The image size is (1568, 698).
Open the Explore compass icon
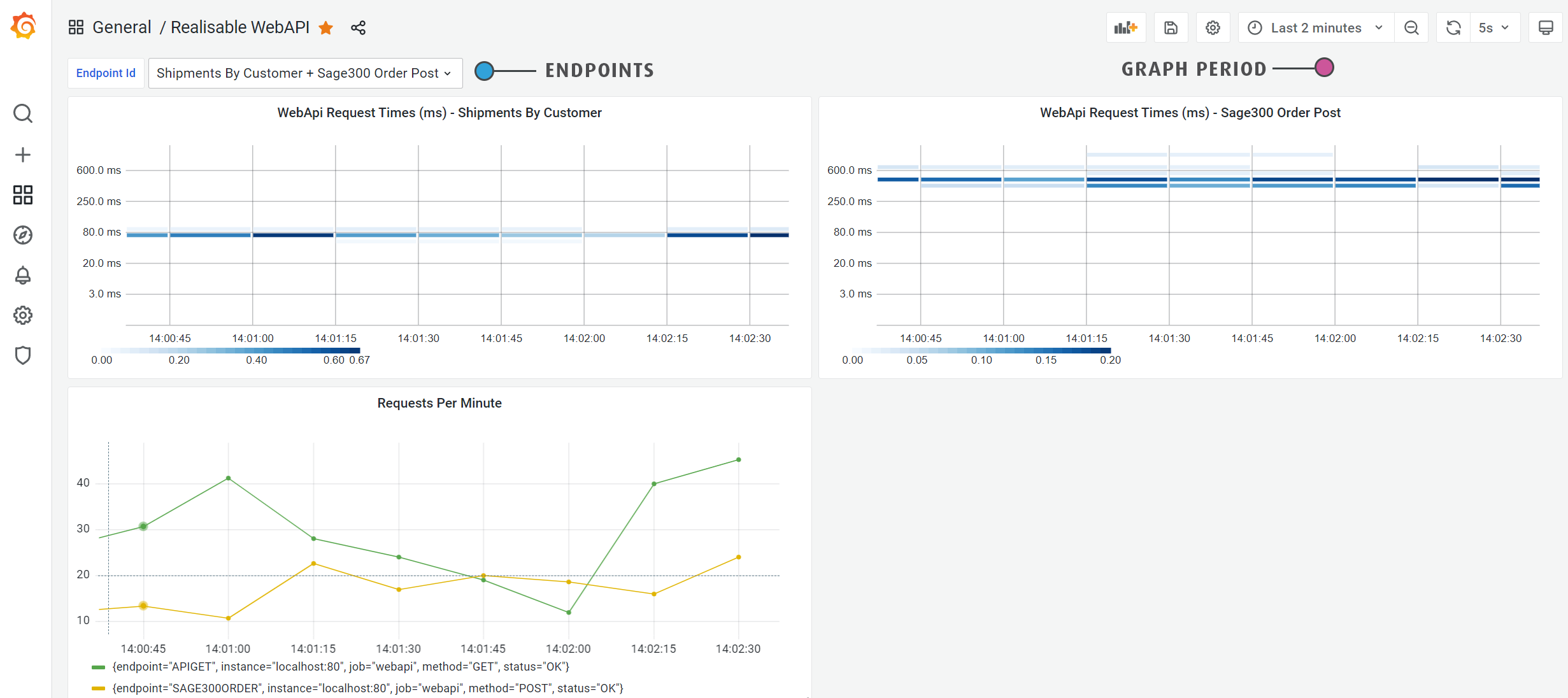[x=23, y=235]
